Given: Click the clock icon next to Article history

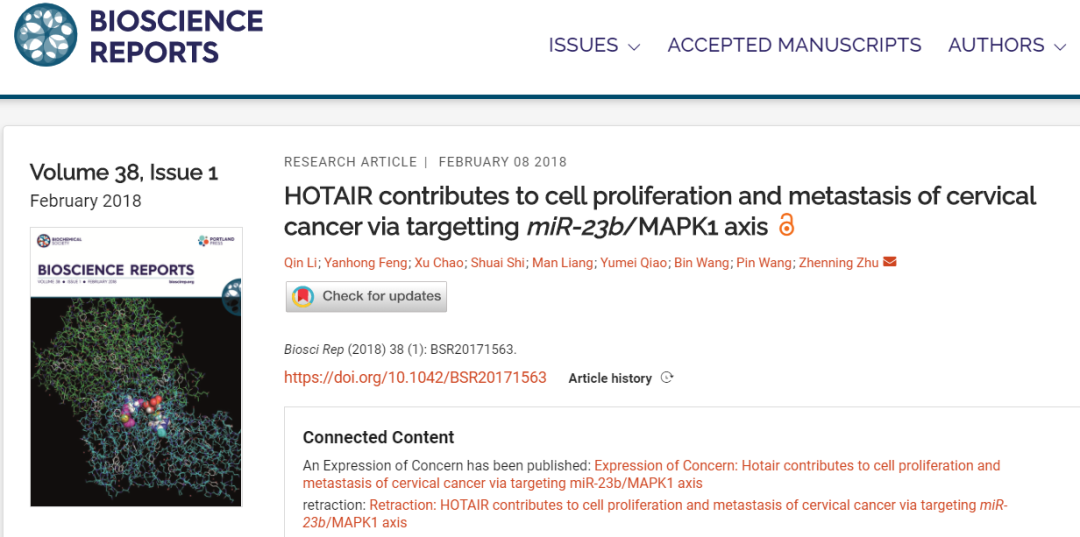Looking at the screenshot, I should [x=667, y=377].
